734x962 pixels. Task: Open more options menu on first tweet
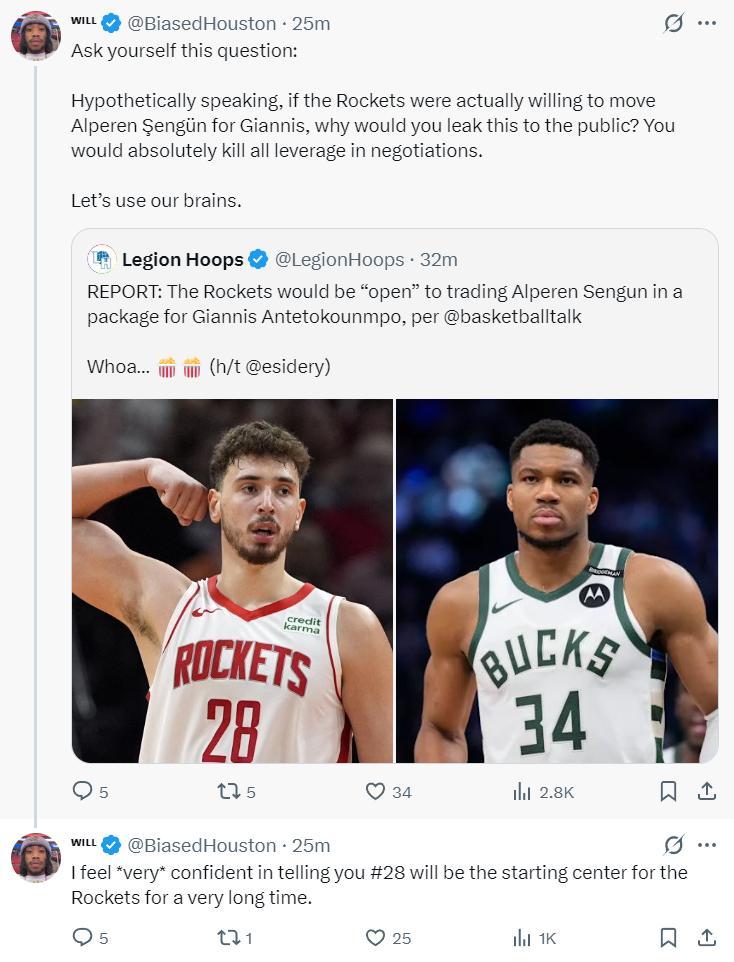pyautogui.click(x=707, y=23)
